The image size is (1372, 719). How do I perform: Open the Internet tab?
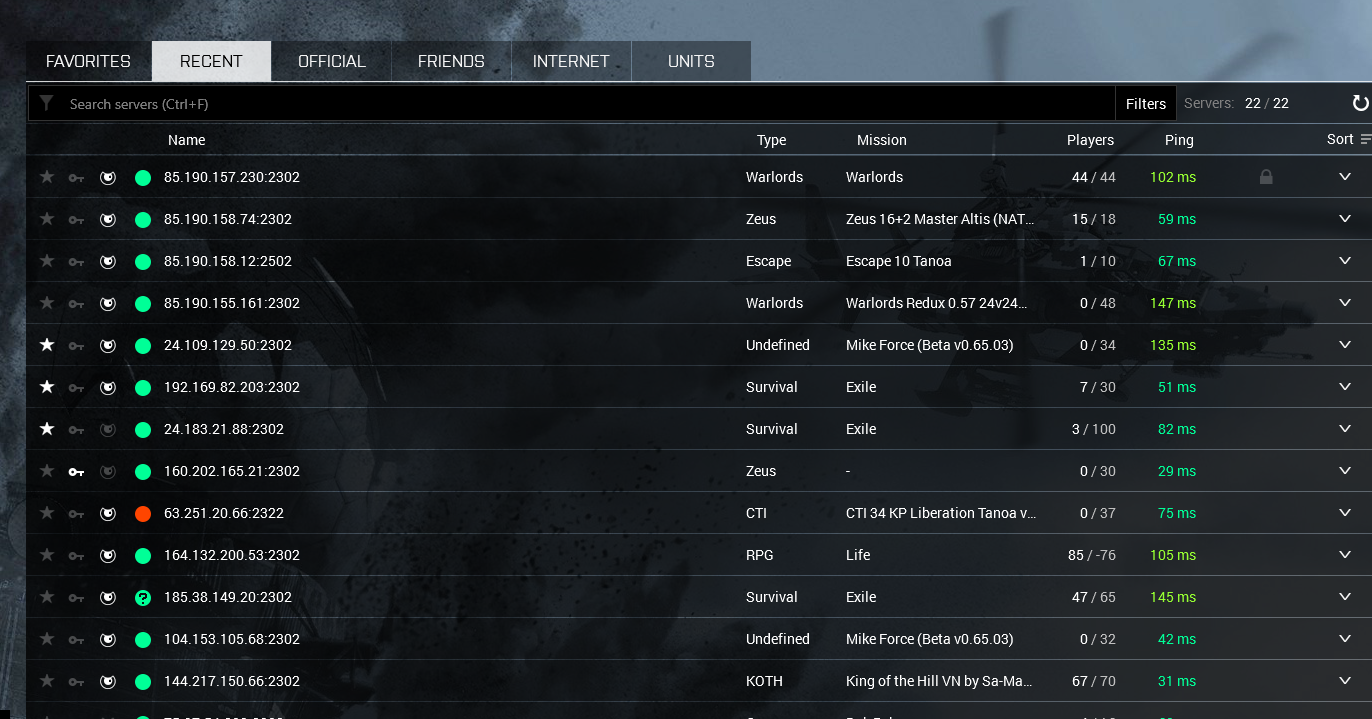[x=571, y=61]
